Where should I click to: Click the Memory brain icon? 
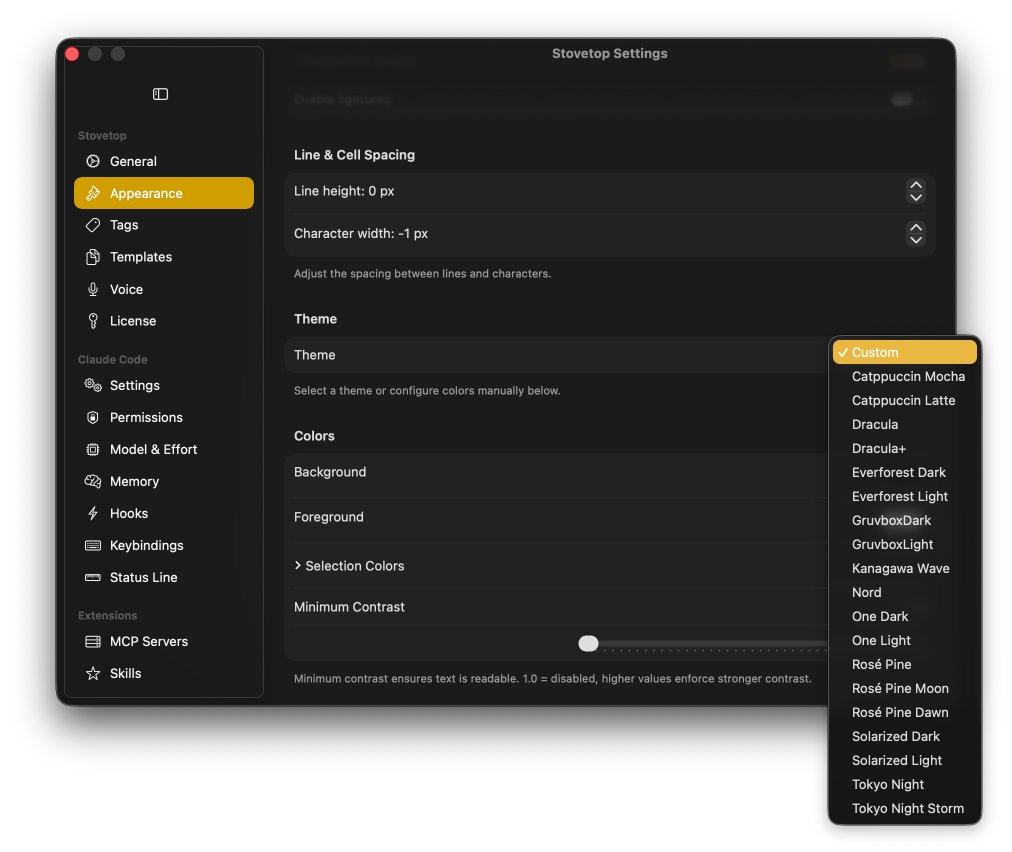pyautogui.click(x=93, y=481)
